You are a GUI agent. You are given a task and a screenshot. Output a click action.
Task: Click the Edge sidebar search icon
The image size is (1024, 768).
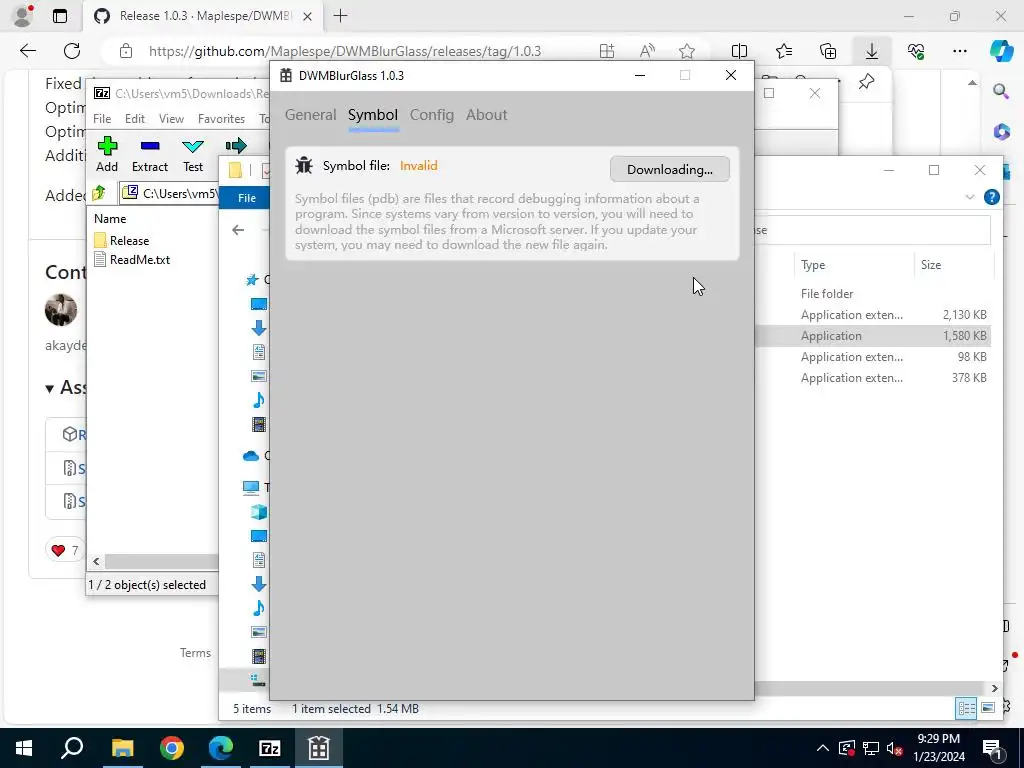pos(1001,91)
